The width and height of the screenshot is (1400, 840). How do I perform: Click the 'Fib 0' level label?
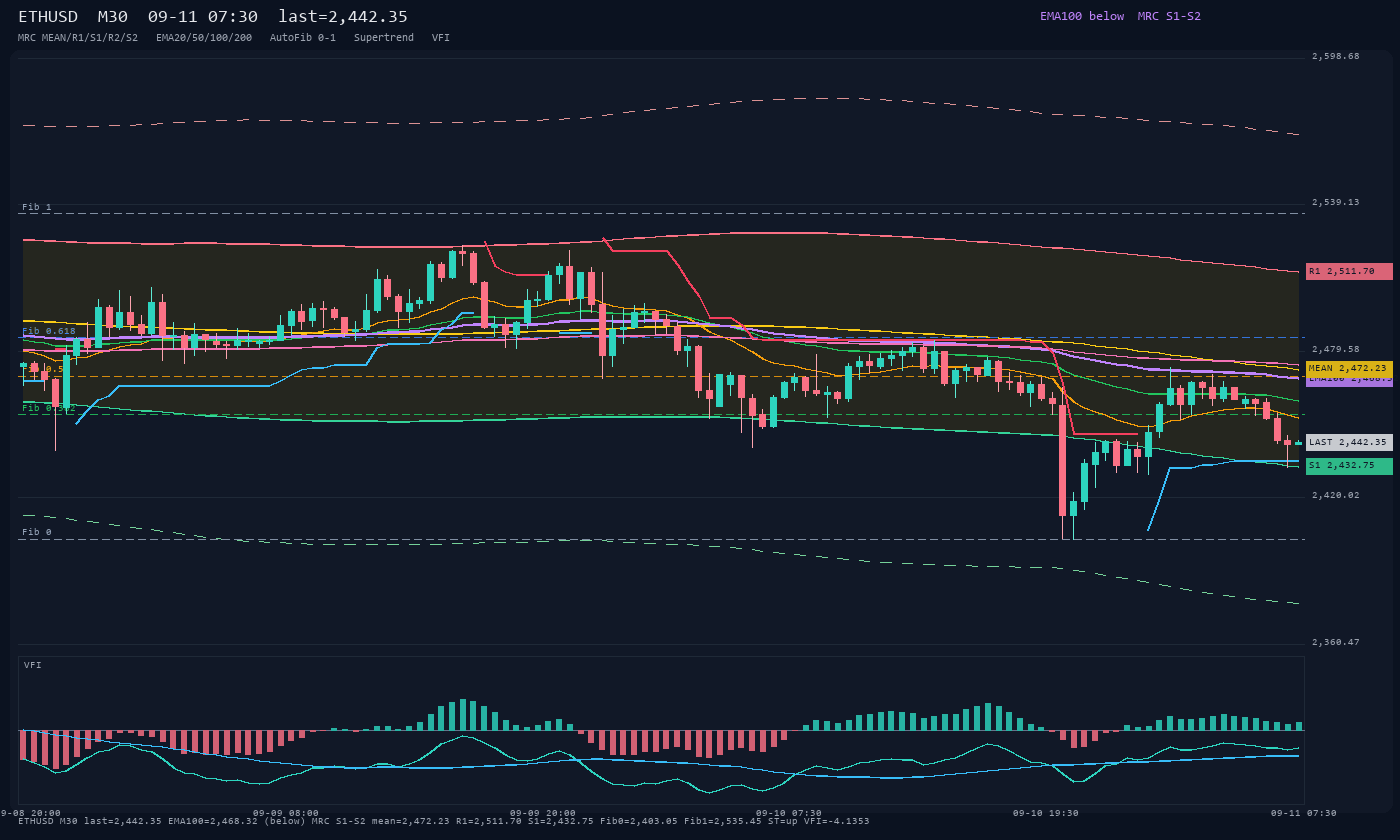click(x=37, y=532)
